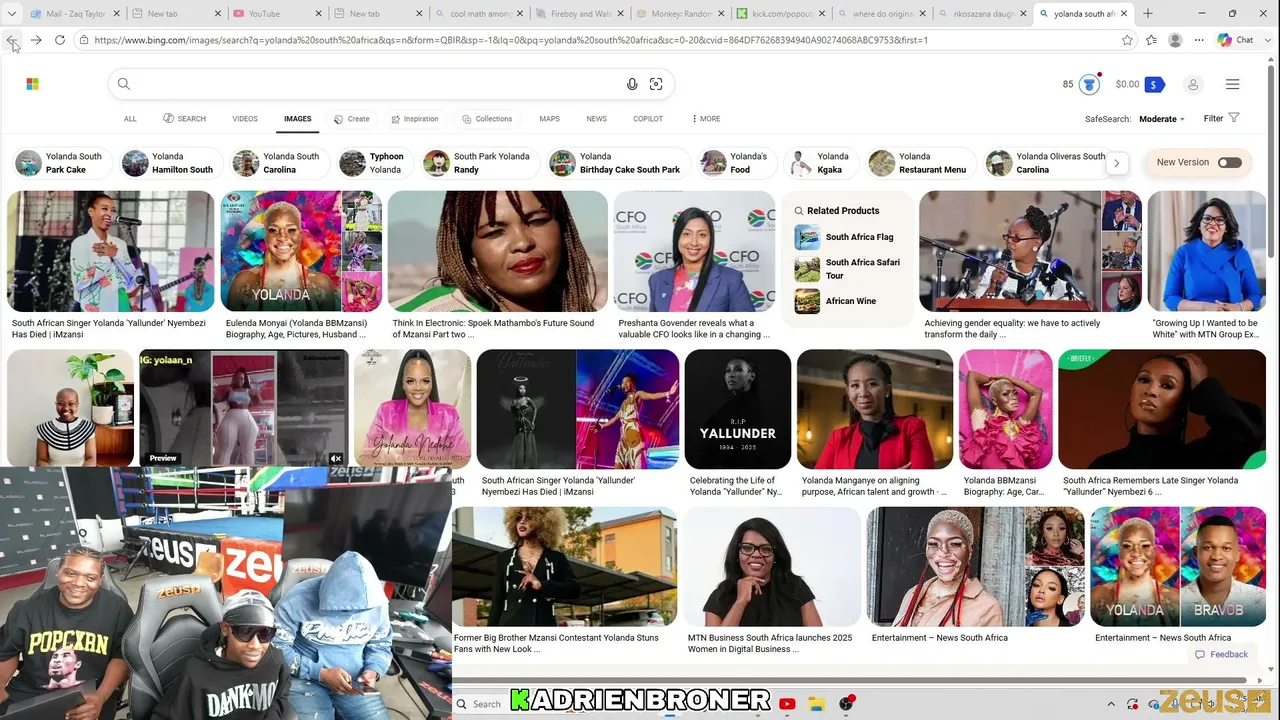Bookmark this page with the star icon
This screenshot has width=1280, height=720.
pyautogui.click(x=1127, y=40)
